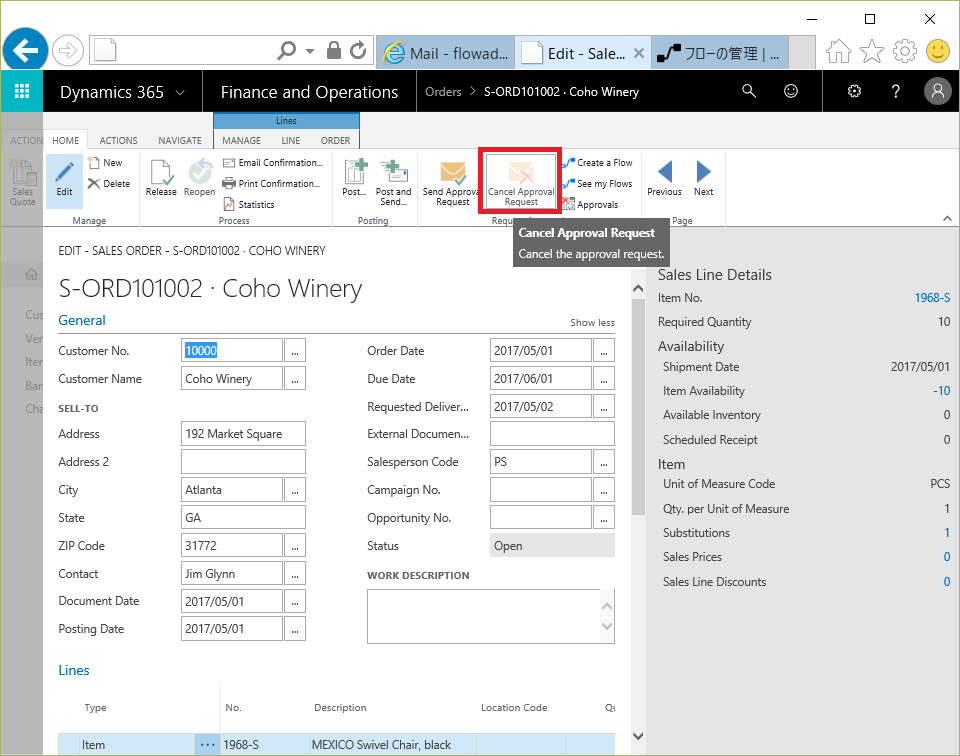Open Due Date picker button
The image size is (960, 756).
(x=604, y=379)
